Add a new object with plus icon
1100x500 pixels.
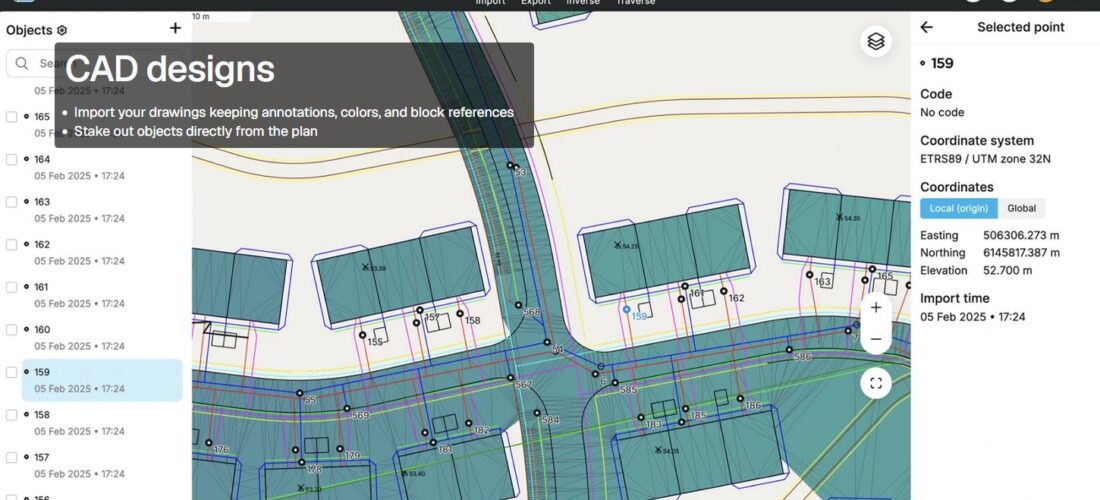(x=176, y=29)
